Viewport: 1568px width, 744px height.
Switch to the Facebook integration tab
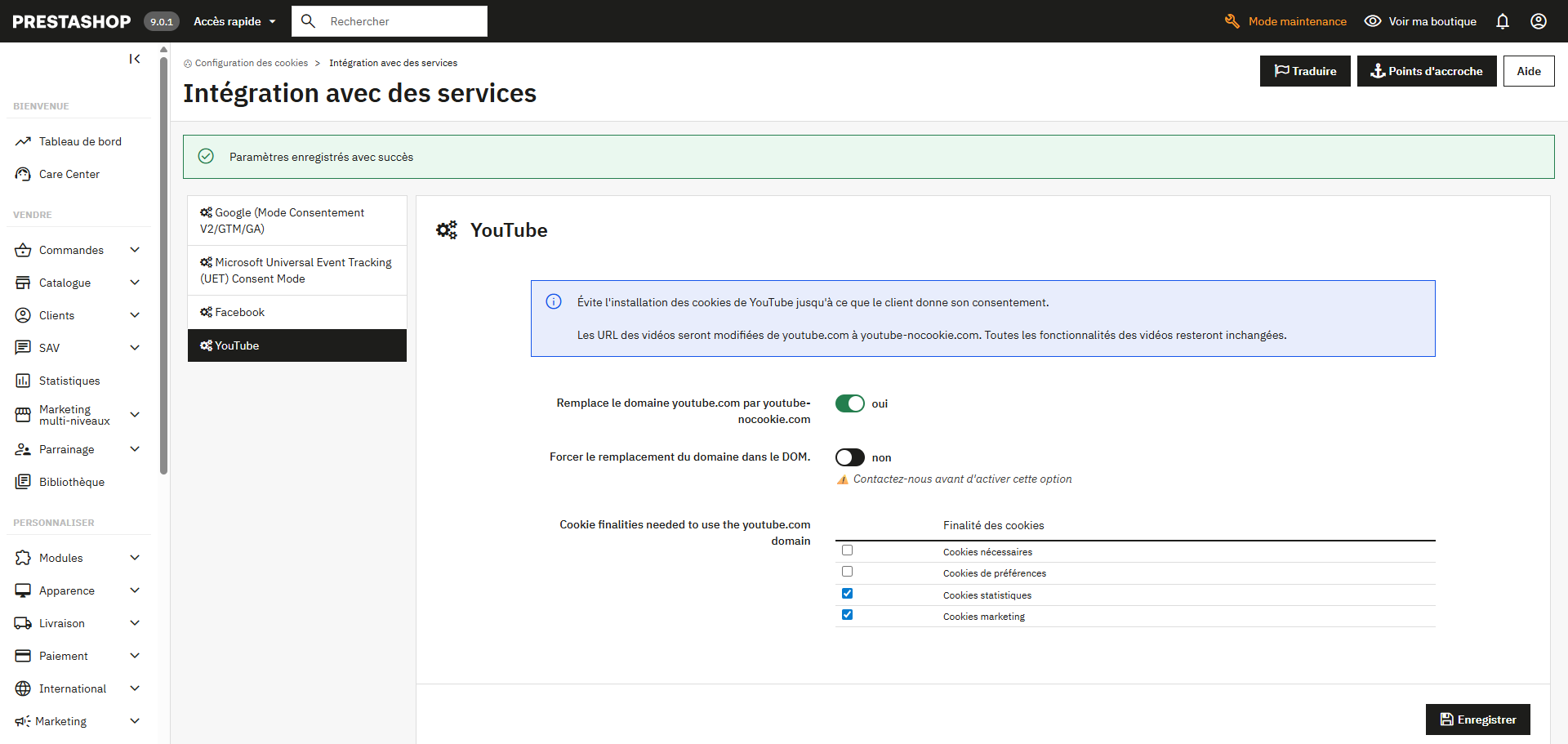(x=240, y=312)
